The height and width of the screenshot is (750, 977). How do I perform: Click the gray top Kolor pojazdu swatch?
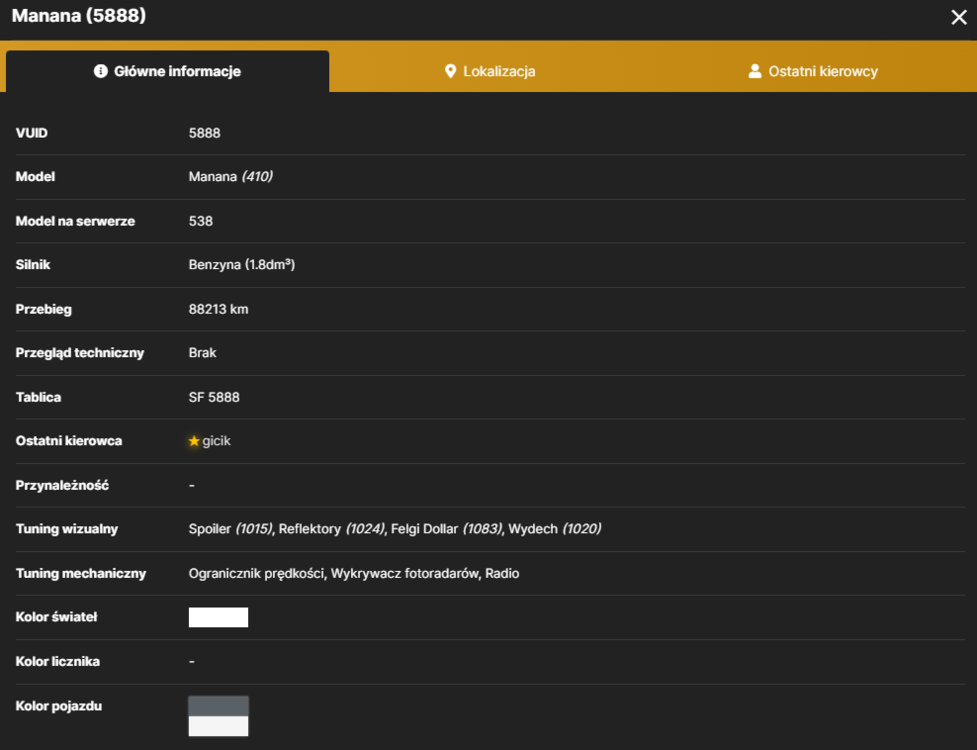(218, 706)
